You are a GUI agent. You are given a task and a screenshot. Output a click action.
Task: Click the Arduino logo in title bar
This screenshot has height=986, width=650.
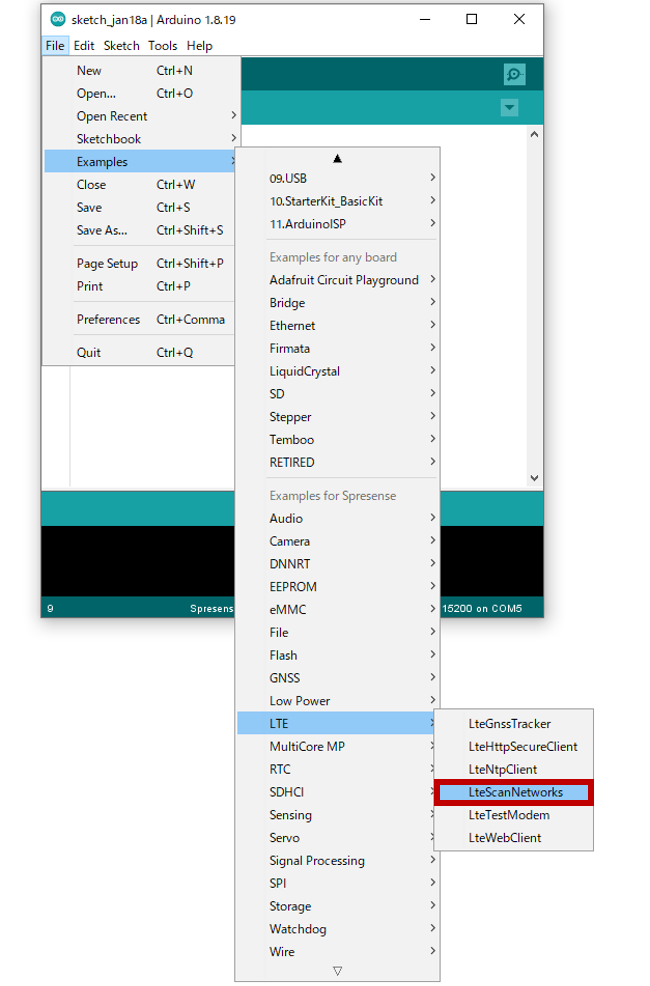[58, 19]
